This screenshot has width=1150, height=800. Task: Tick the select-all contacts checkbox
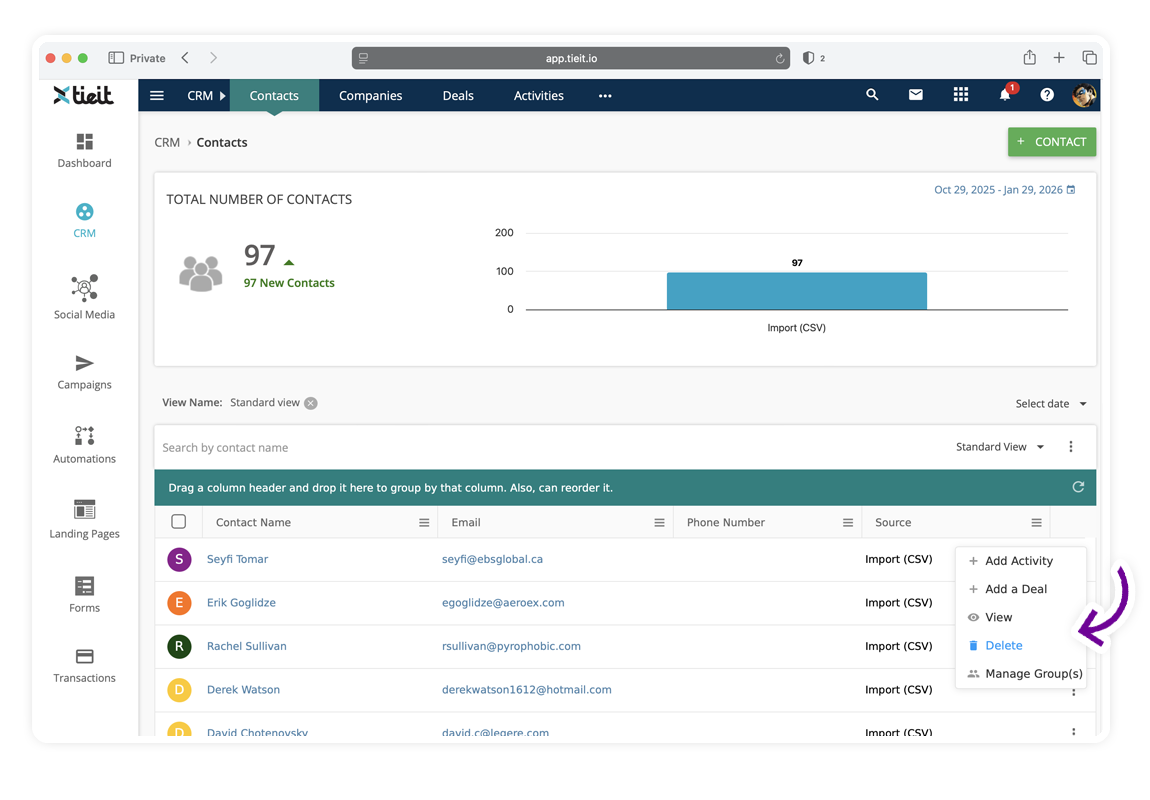tap(179, 522)
